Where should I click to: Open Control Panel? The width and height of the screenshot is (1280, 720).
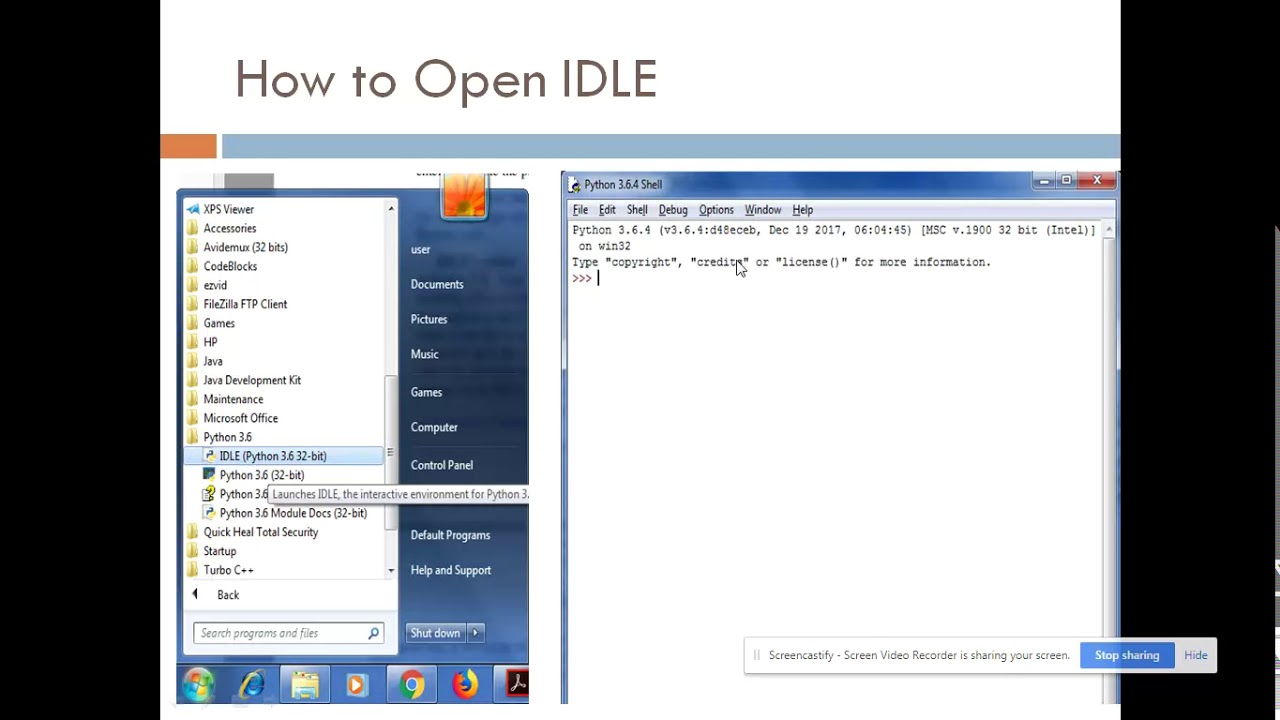click(x=442, y=465)
